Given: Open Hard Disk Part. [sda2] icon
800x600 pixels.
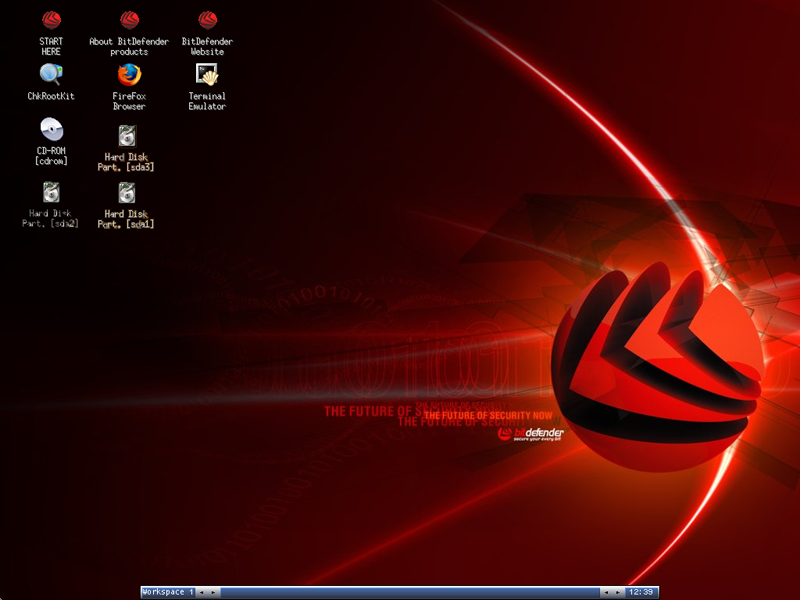Looking at the screenshot, I should click(x=51, y=192).
